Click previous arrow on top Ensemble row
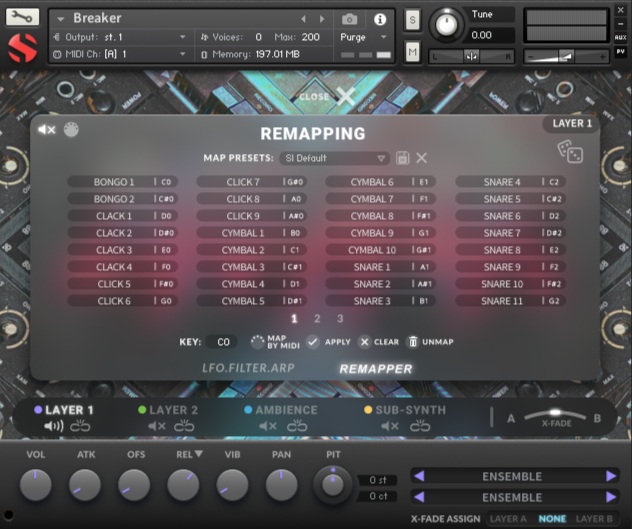Viewport: 632px width, 529px height. coord(419,476)
